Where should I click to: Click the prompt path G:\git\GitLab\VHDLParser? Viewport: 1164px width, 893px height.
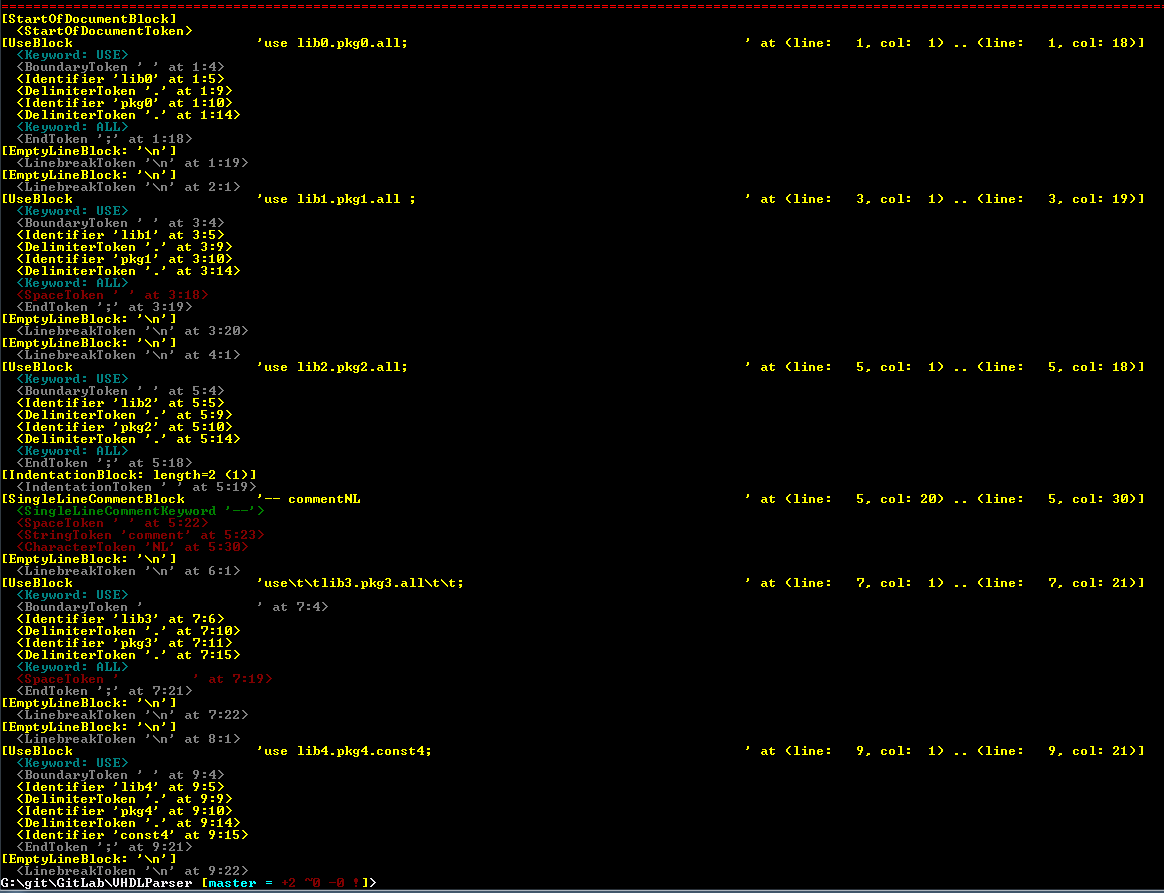pyautogui.click(x=97, y=883)
